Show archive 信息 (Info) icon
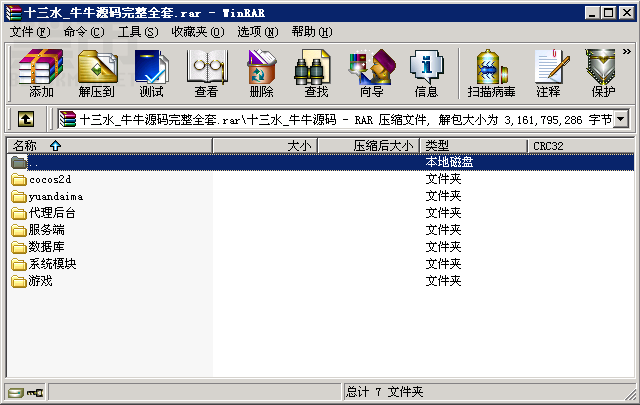640x405 pixels. tap(427, 73)
